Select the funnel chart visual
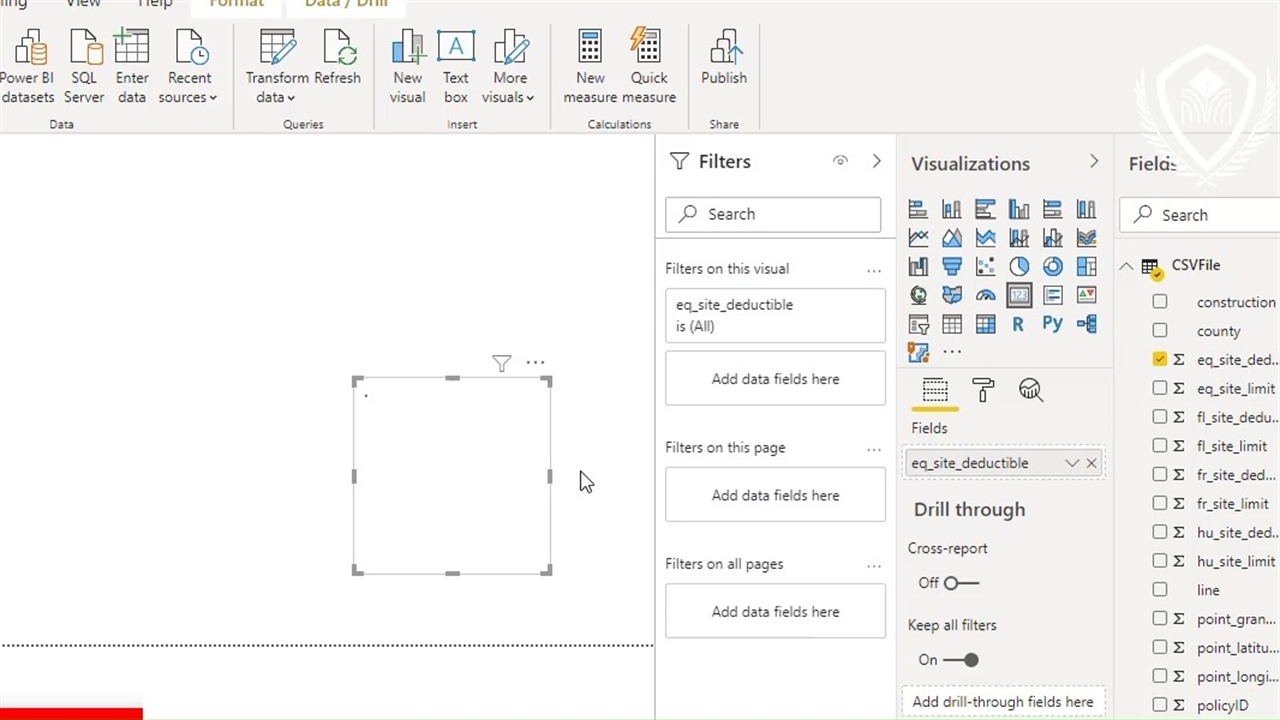Image resolution: width=1280 pixels, height=720 pixels. click(x=951, y=267)
